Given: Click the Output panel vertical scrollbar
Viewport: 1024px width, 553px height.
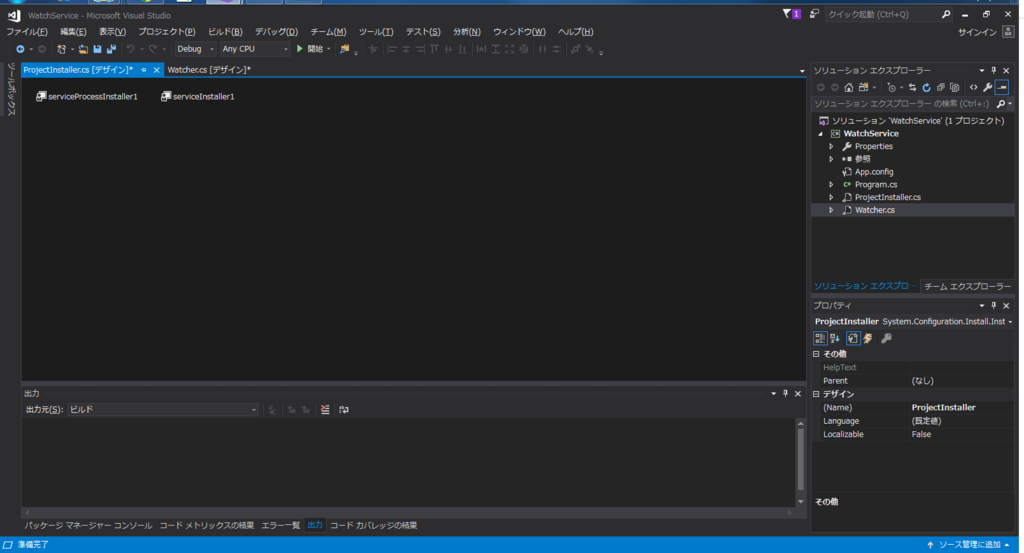Looking at the screenshot, I should [801, 462].
